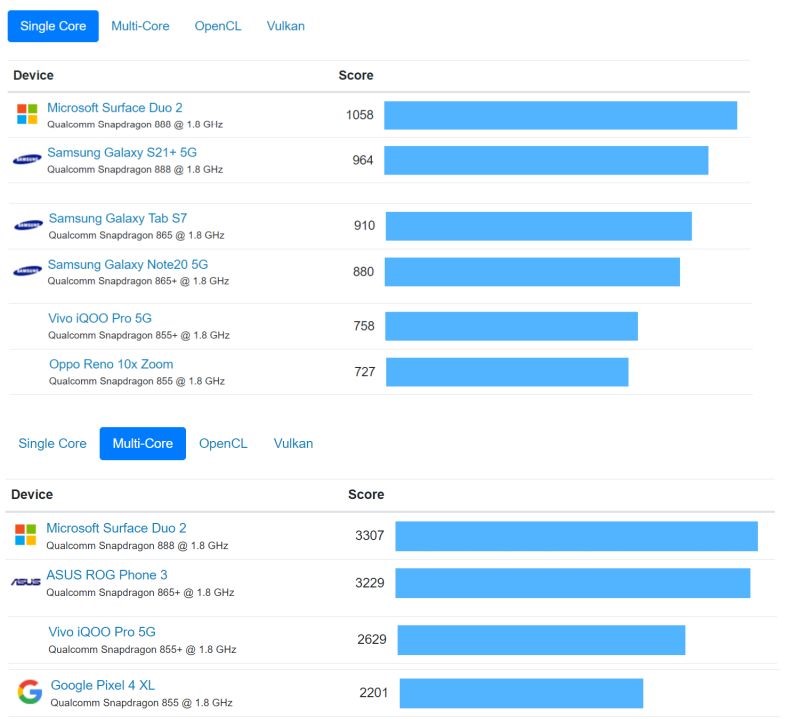Click score value 3307
Viewport: 800px width, 719px height.
pos(370,535)
